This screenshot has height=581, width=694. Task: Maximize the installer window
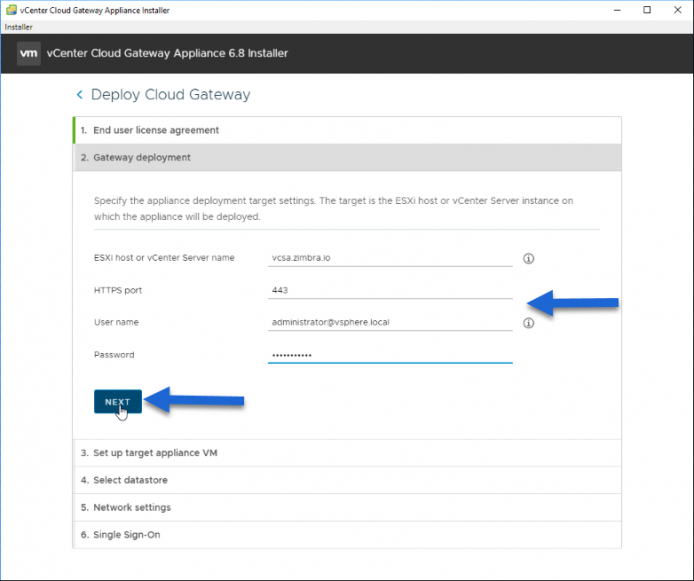click(647, 10)
